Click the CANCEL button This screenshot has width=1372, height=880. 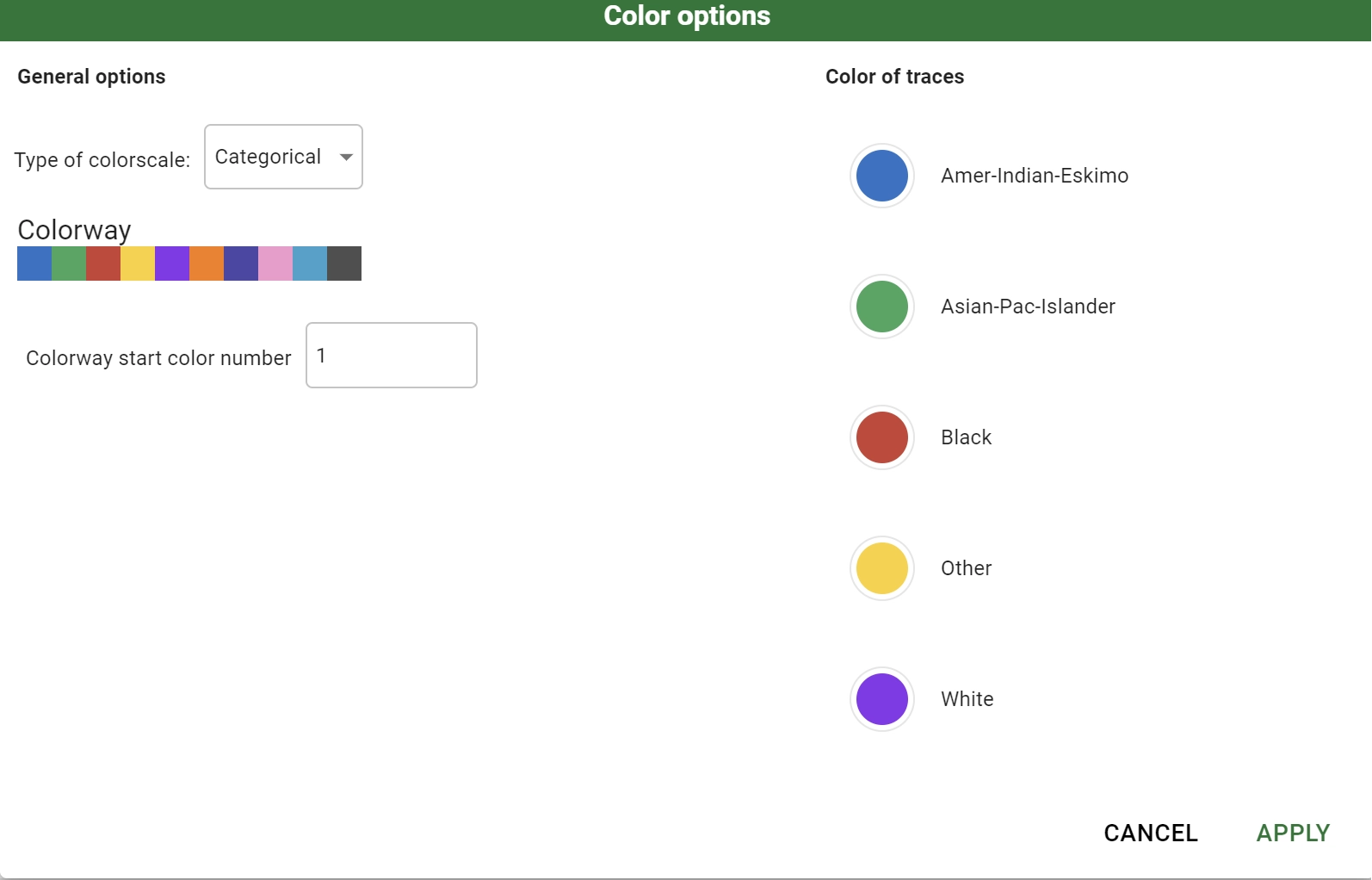click(x=1151, y=833)
